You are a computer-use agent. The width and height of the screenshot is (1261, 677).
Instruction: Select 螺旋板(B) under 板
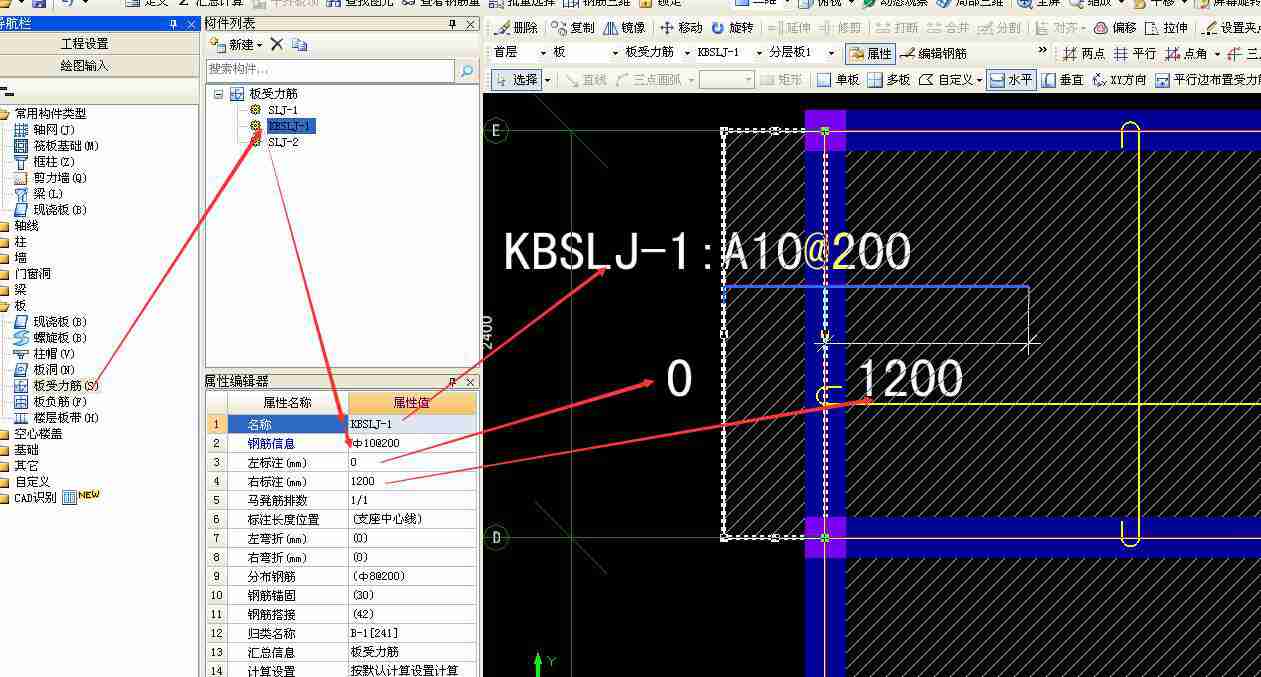pos(51,337)
